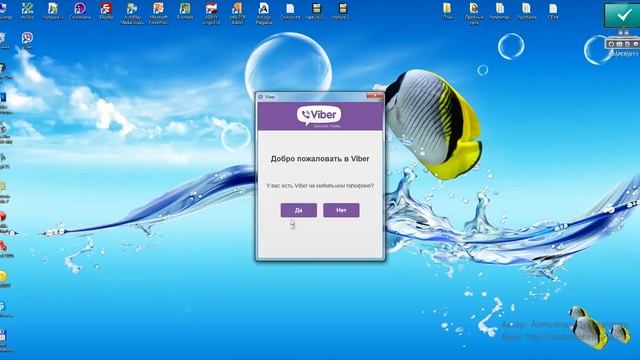Open the ABBYY Lingvo desktop shortcut
The image size is (640, 360).
[211, 13]
